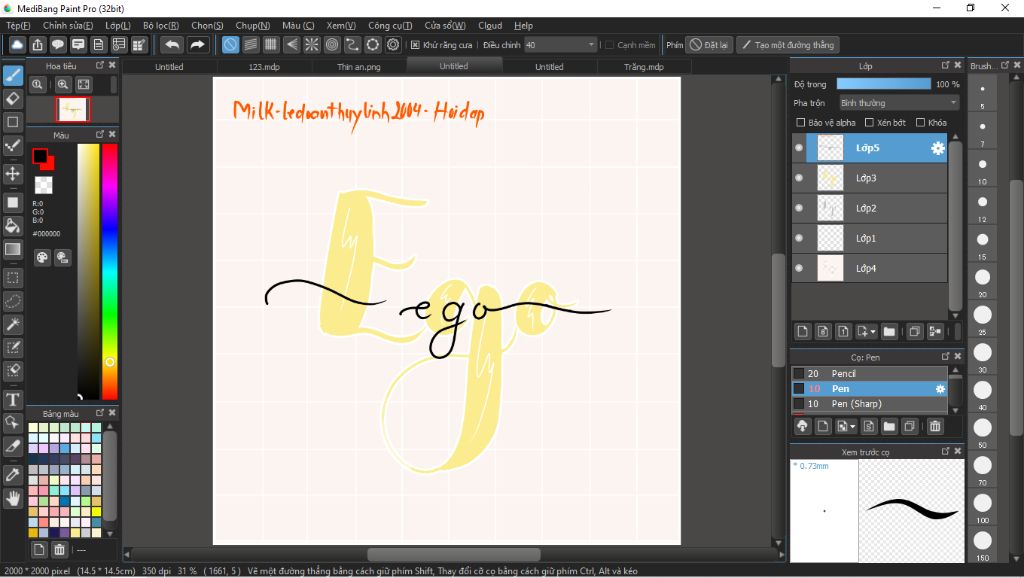Enable Khóa lock checkbox
The width and height of the screenshot is (1024, 578).
pyautogui.click(x=920, y=123)
